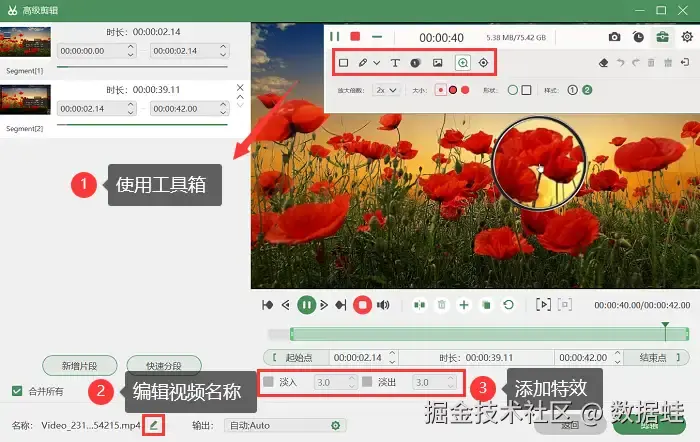Open the 自动:Auto output dropdown
Viewport: 700px width, 442px height.
coord(285,425)
